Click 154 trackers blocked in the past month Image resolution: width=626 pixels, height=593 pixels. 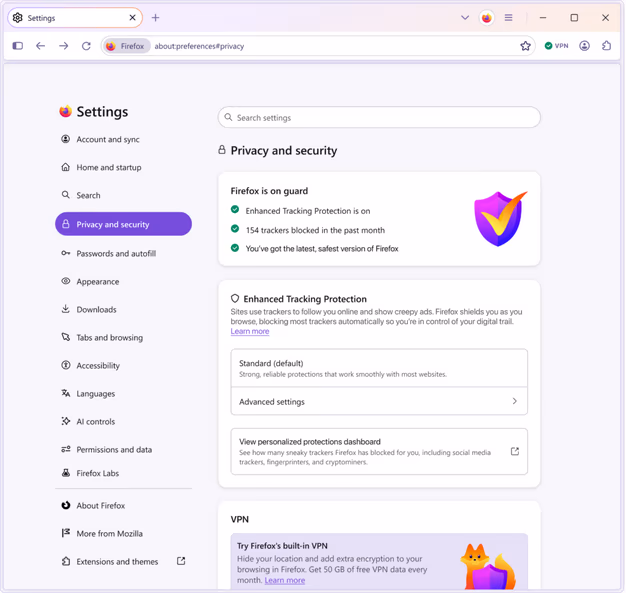315,230
